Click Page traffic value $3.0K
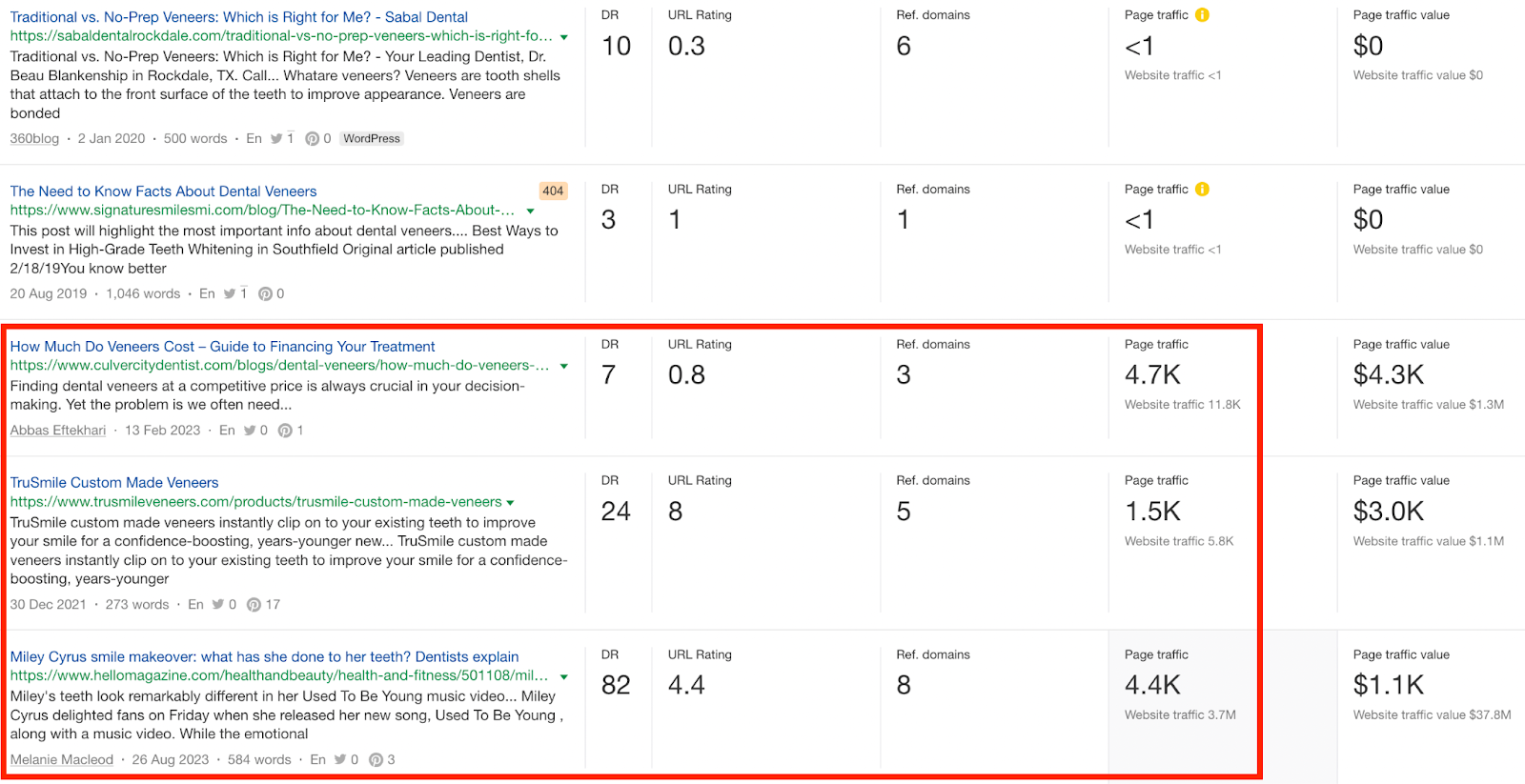This screenshot has width=1525, height=784. point(1389,512)
